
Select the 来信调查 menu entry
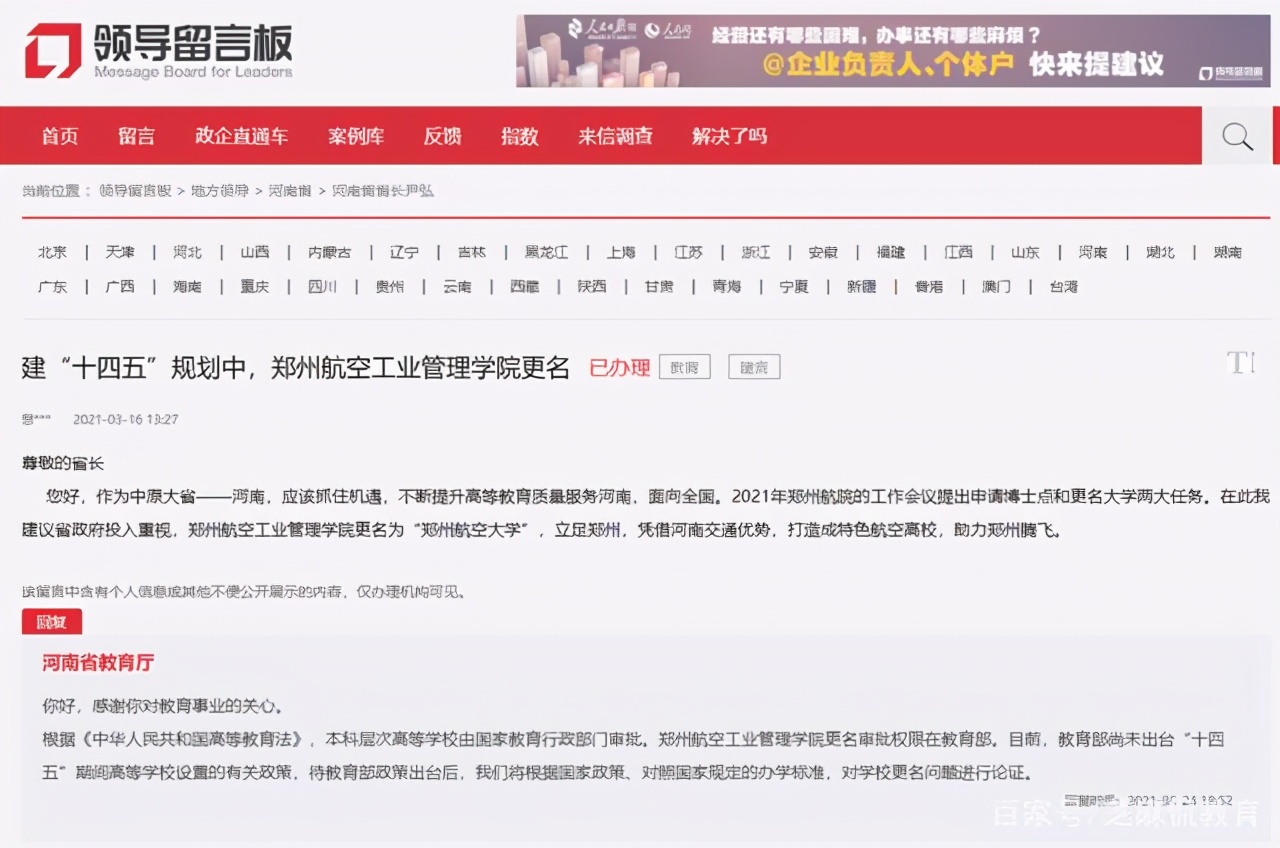tap(615, 135)
